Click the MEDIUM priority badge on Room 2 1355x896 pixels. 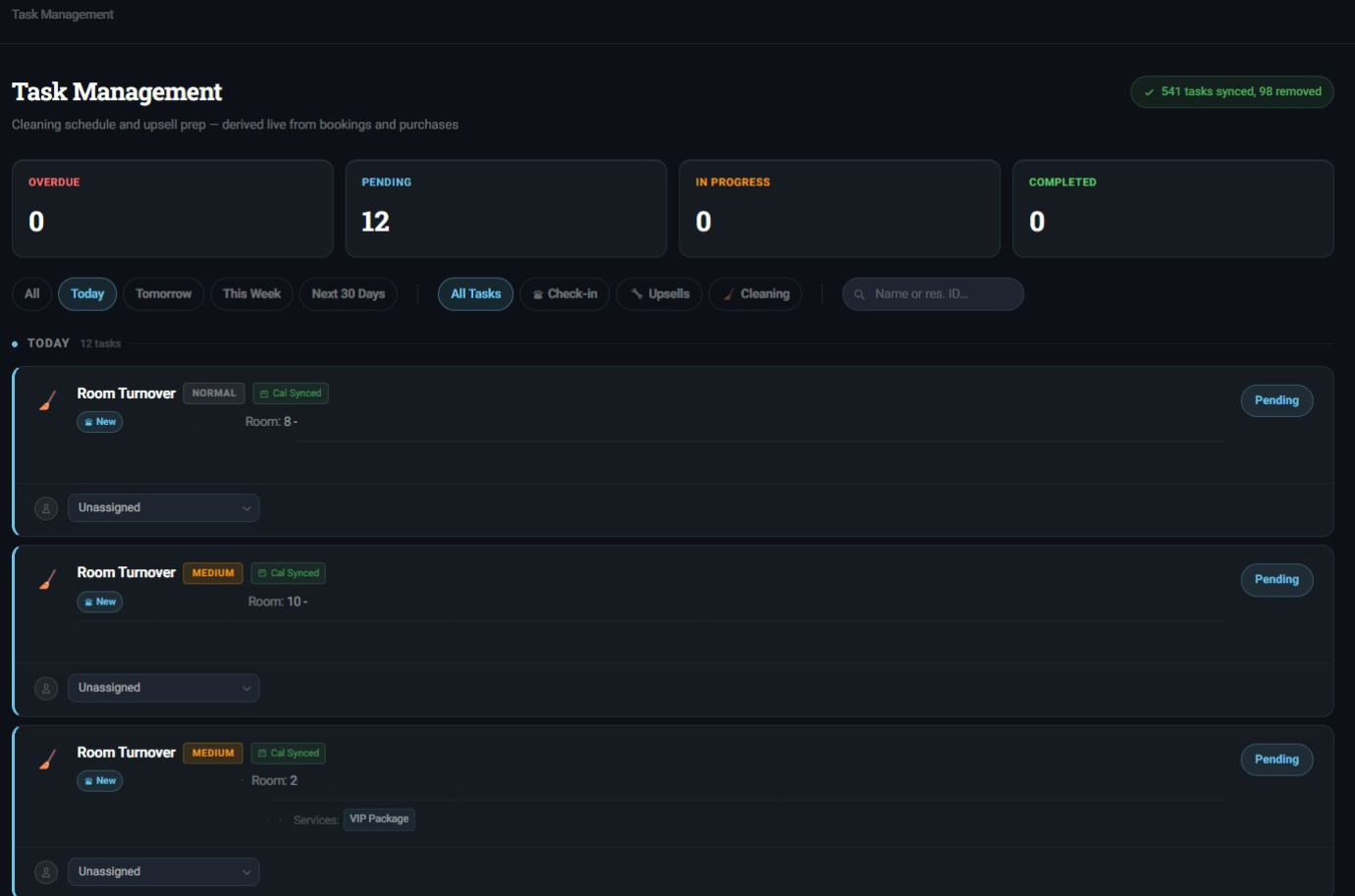pos(213,754)
